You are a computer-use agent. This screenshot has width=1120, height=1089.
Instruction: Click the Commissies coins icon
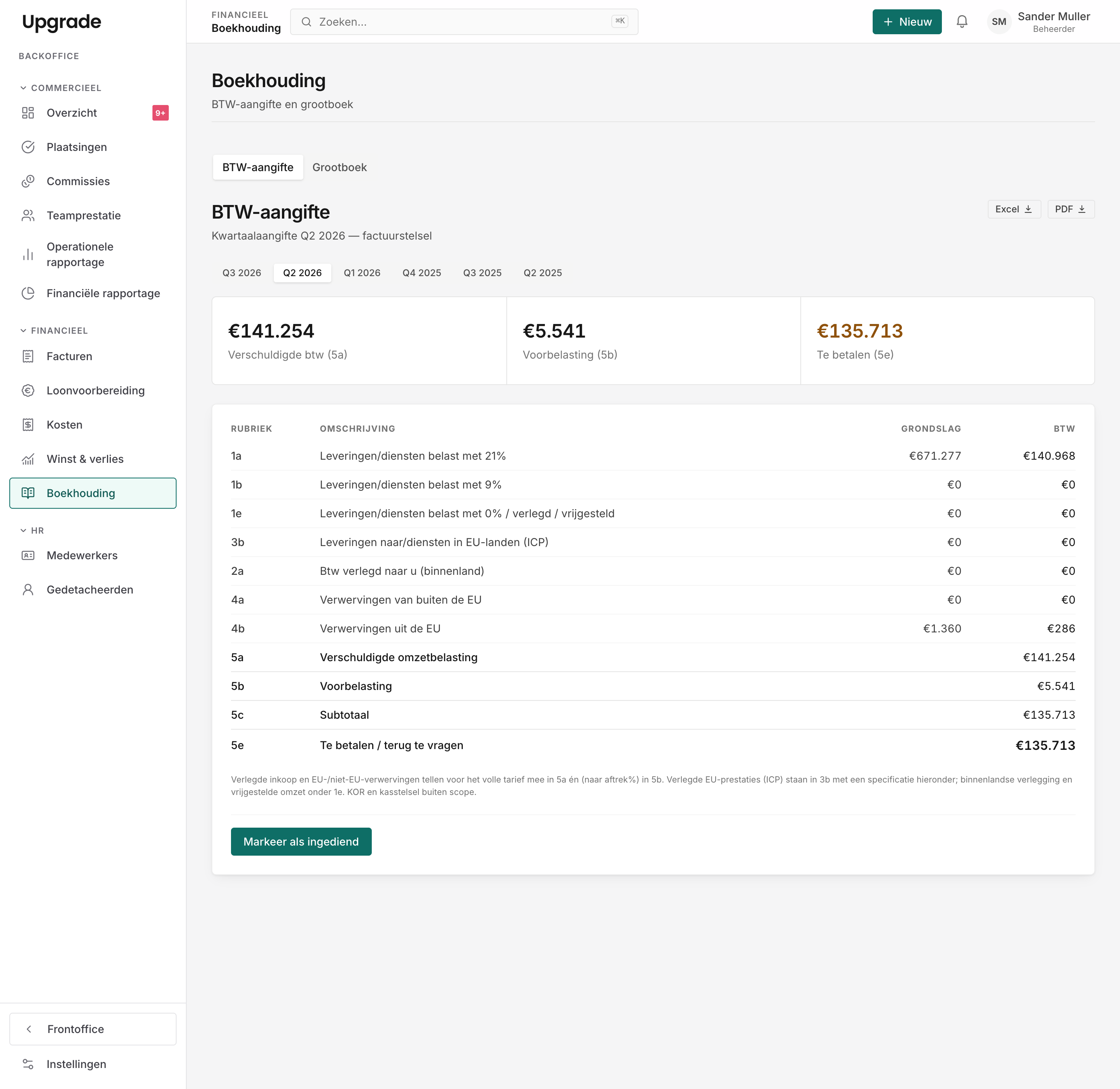click(28, 181)
